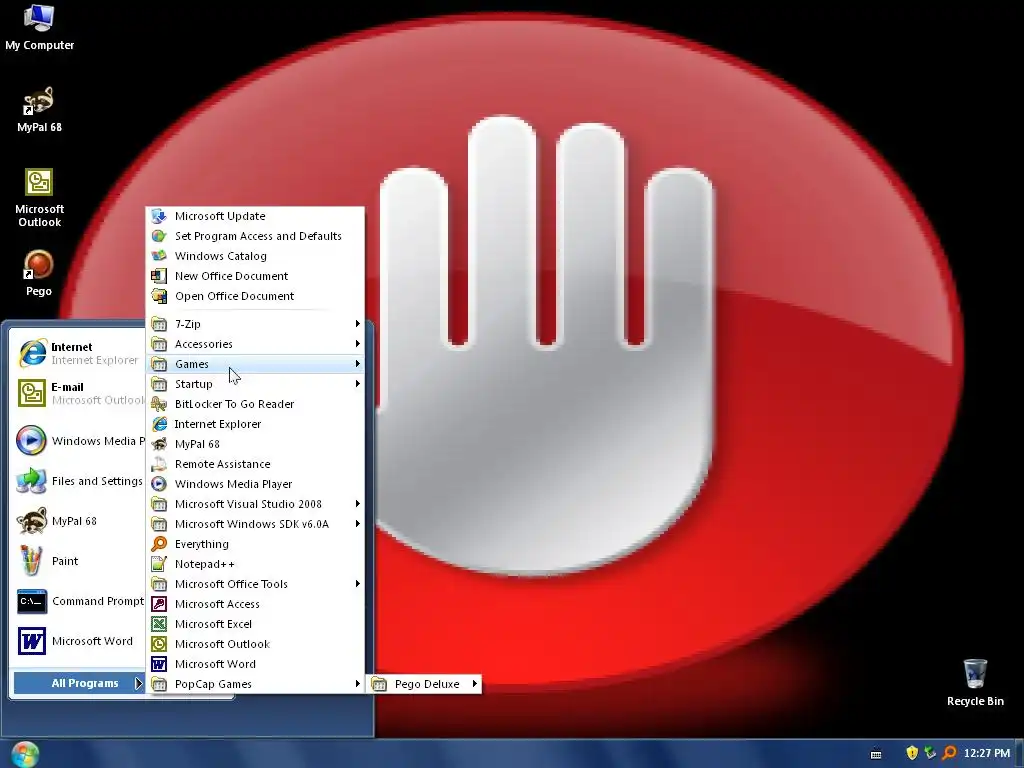Click Command Prompt icon in start menu
Image resolution: width=1024 pixels, height=768 pixels.
point(31,601)
